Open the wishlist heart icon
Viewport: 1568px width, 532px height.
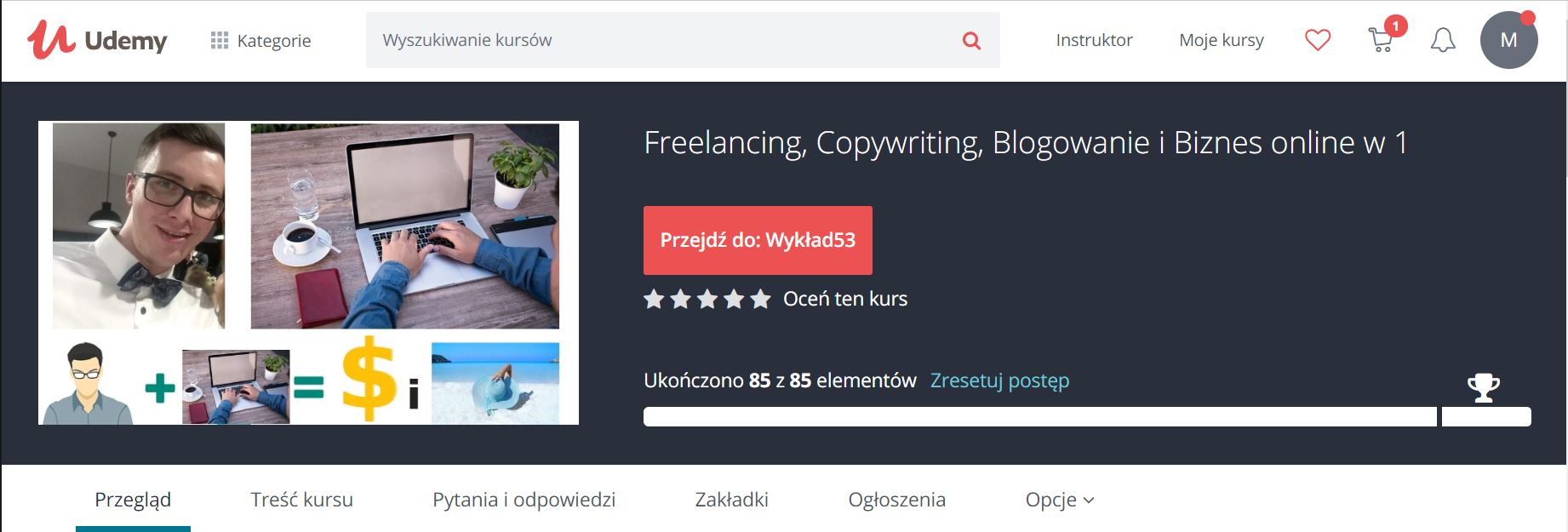[1318, 40]
